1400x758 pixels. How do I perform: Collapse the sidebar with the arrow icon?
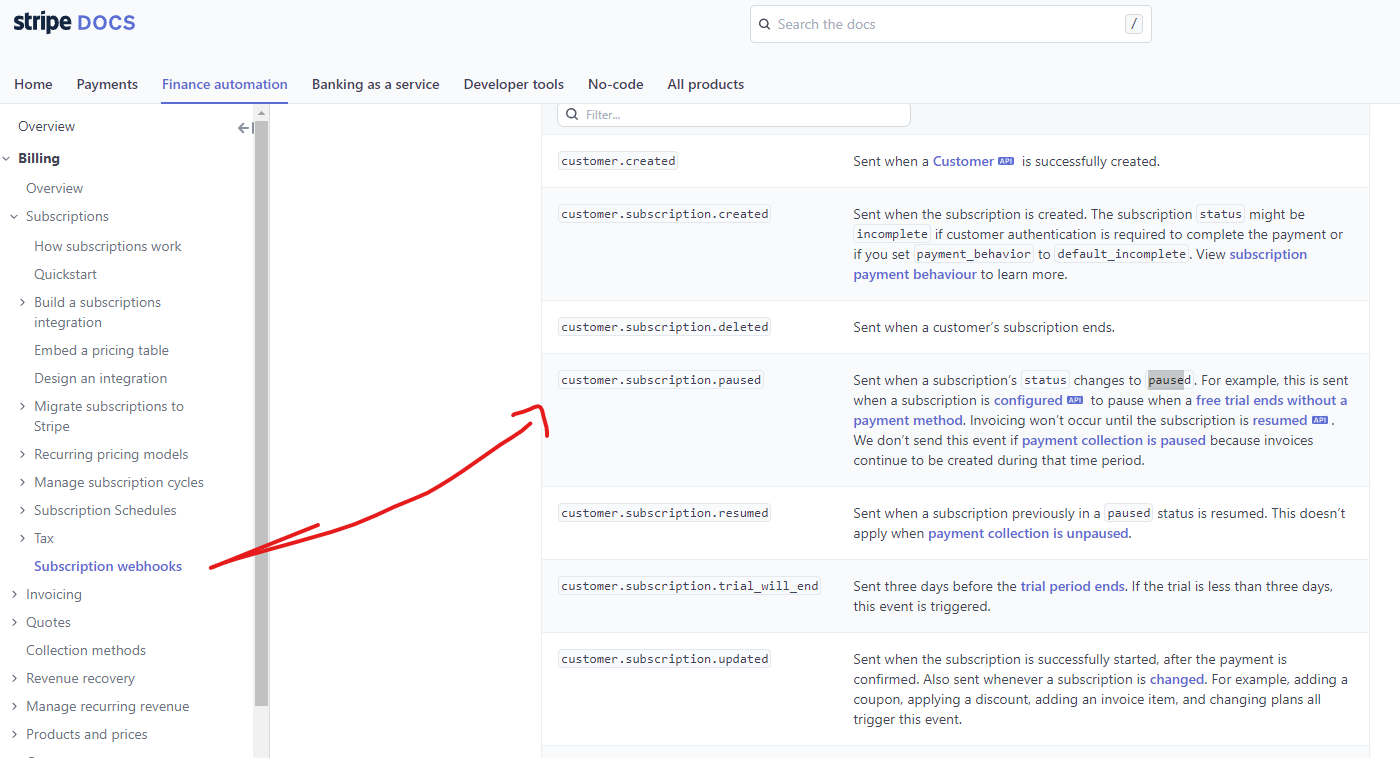click(x=245, y=128)
